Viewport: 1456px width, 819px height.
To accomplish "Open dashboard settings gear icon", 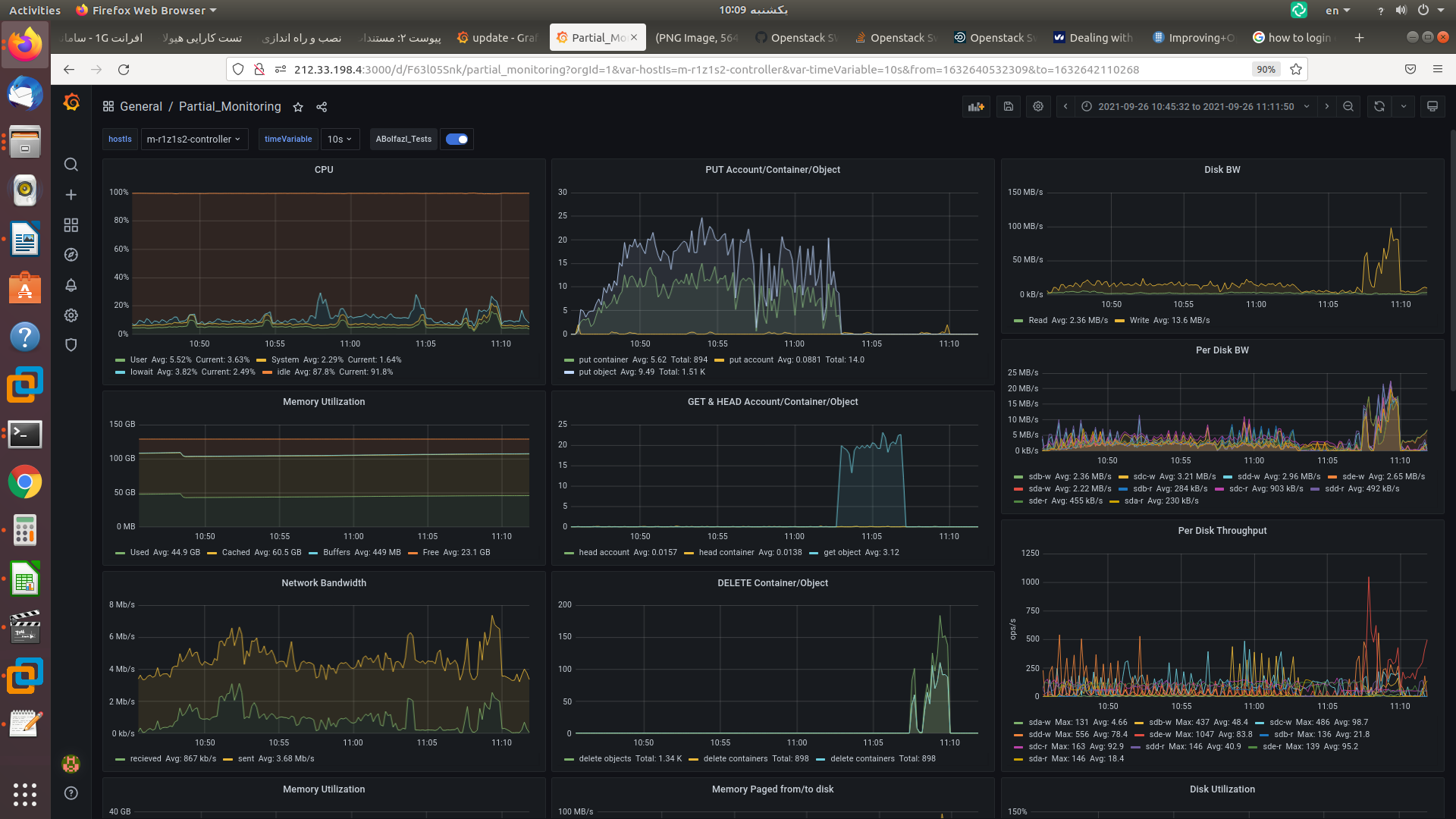I will 1038,107.
